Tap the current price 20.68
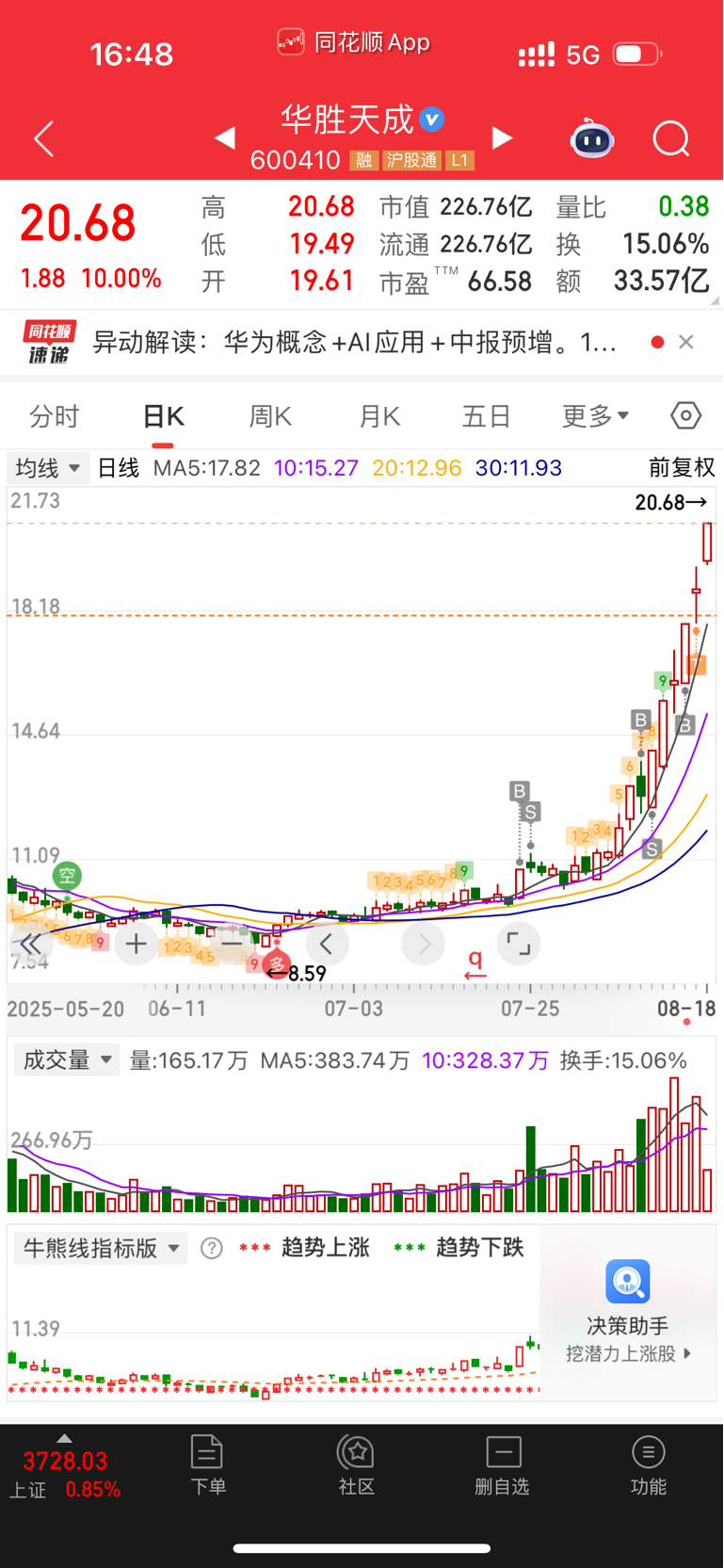Viewport: 724px width, 1568px height. [78, 224]
